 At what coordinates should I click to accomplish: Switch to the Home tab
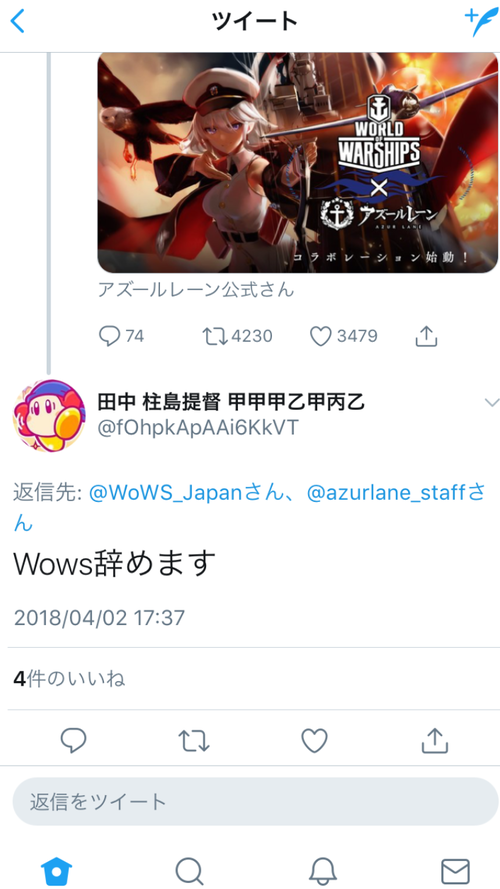click(57, 871)
